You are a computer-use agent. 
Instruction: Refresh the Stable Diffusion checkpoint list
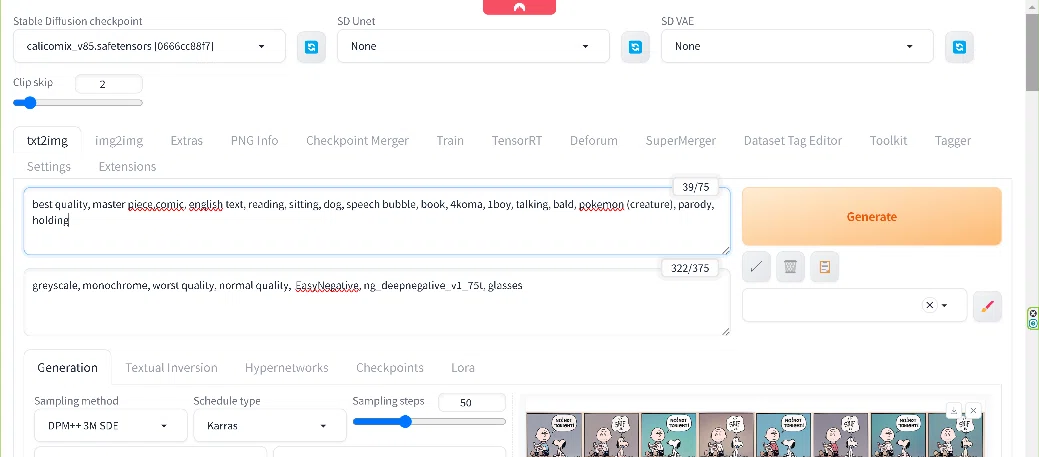[x=311, y=47]
